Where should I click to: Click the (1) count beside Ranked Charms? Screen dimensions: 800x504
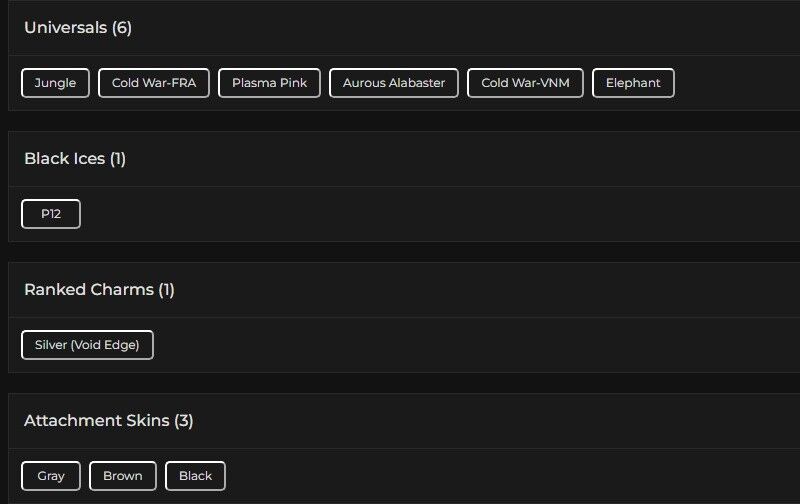(166, 290)
